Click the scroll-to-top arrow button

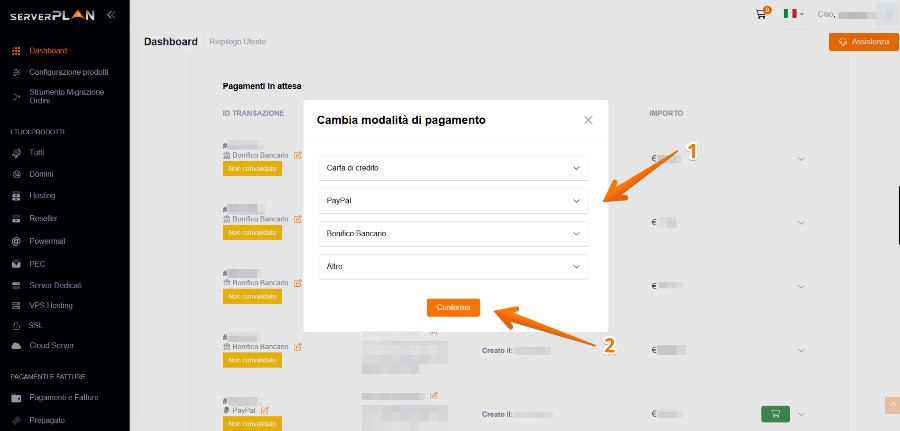(892, 404)
